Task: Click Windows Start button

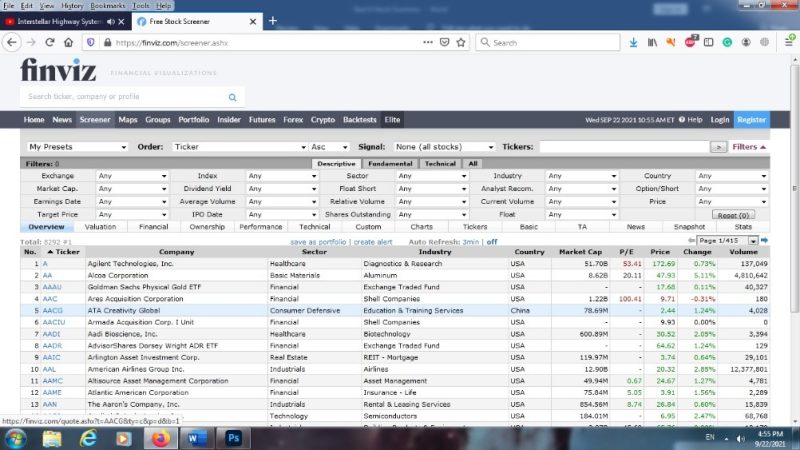Action: coord(15,438)
